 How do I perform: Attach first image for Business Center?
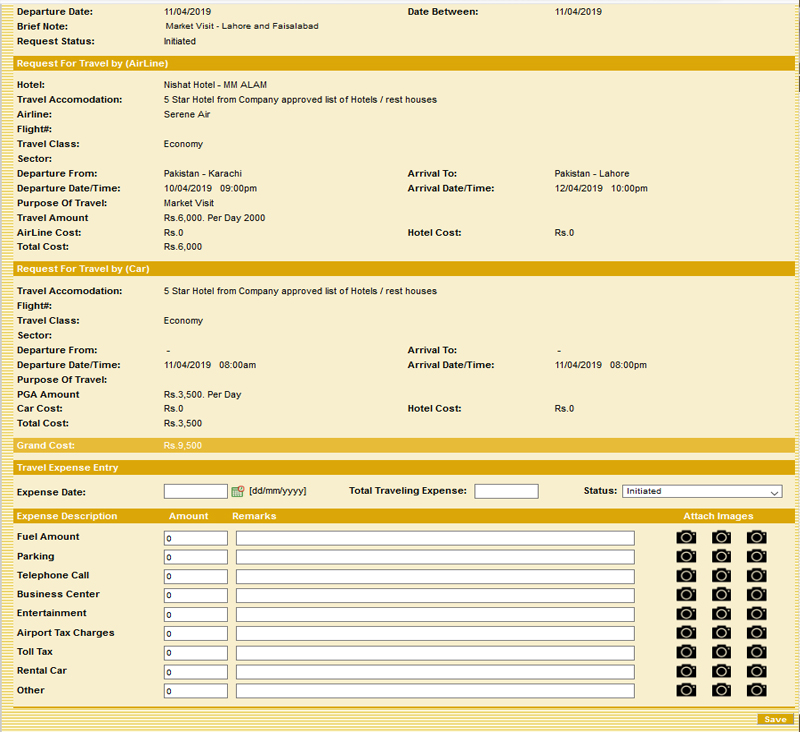pyautogui.click(x=686, y=594)
